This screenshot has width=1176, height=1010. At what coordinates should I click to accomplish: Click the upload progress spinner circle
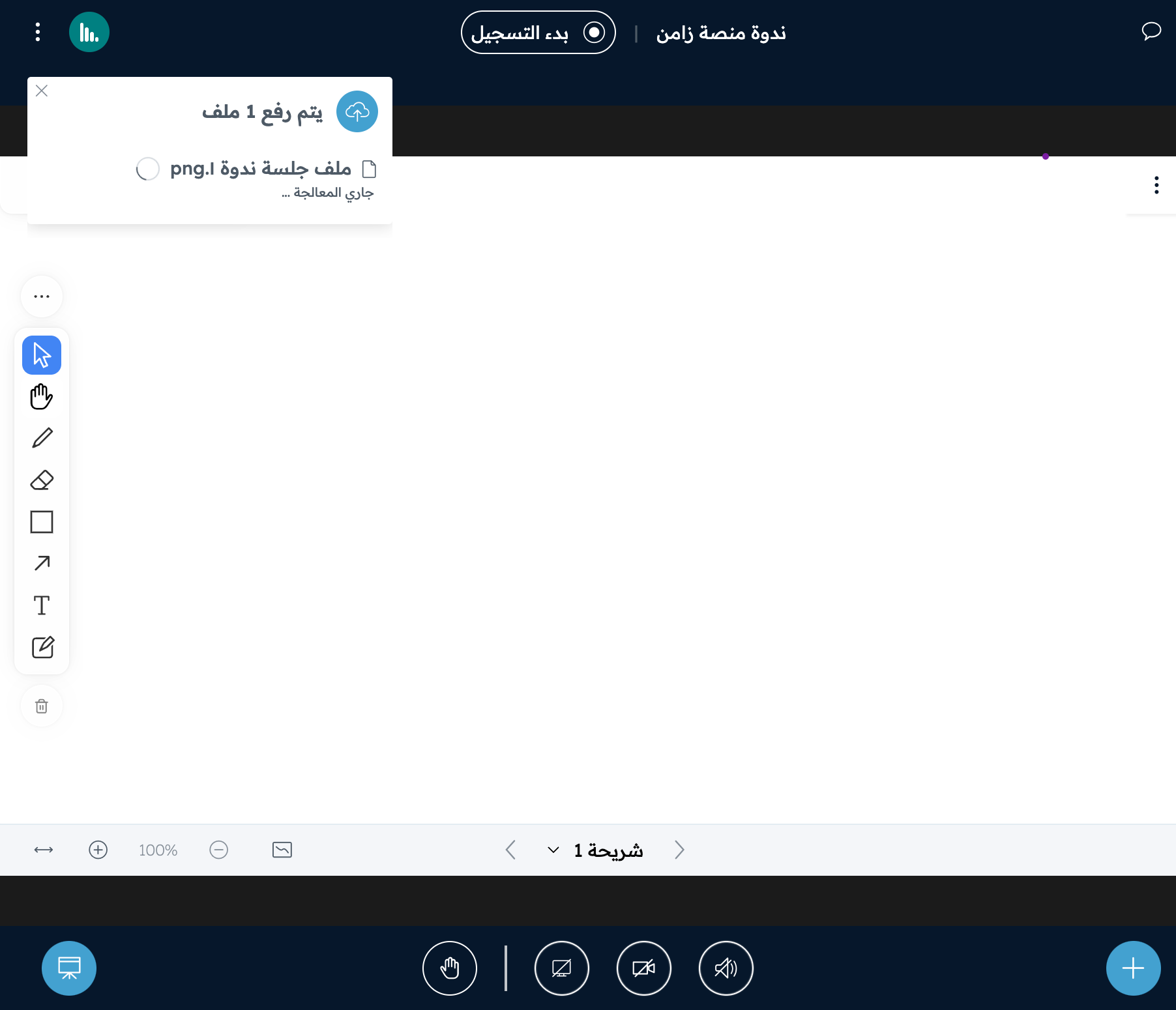coord(148,169)
